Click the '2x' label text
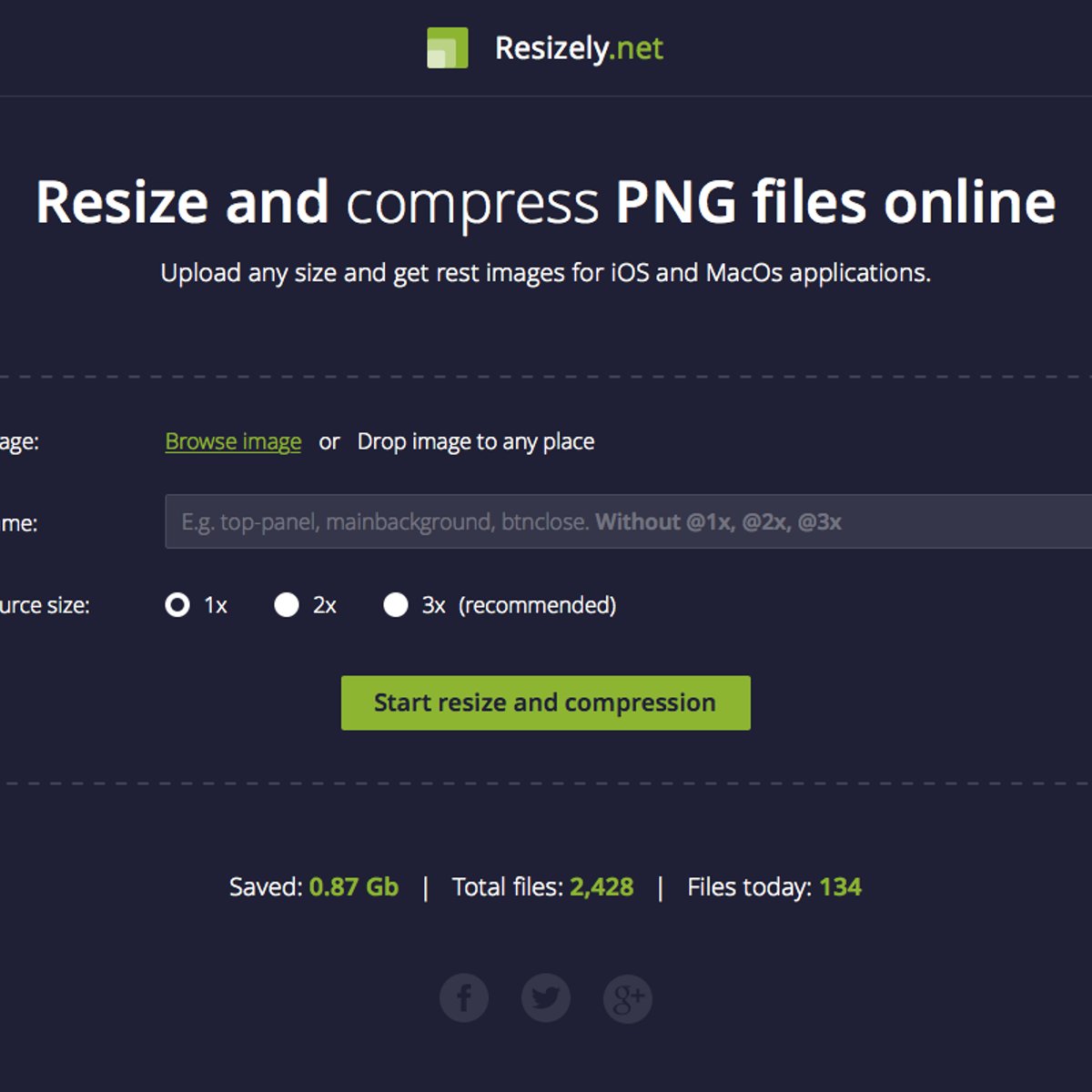The width and height of the screenshot is (1092, 1092). (x=325, y=605)
